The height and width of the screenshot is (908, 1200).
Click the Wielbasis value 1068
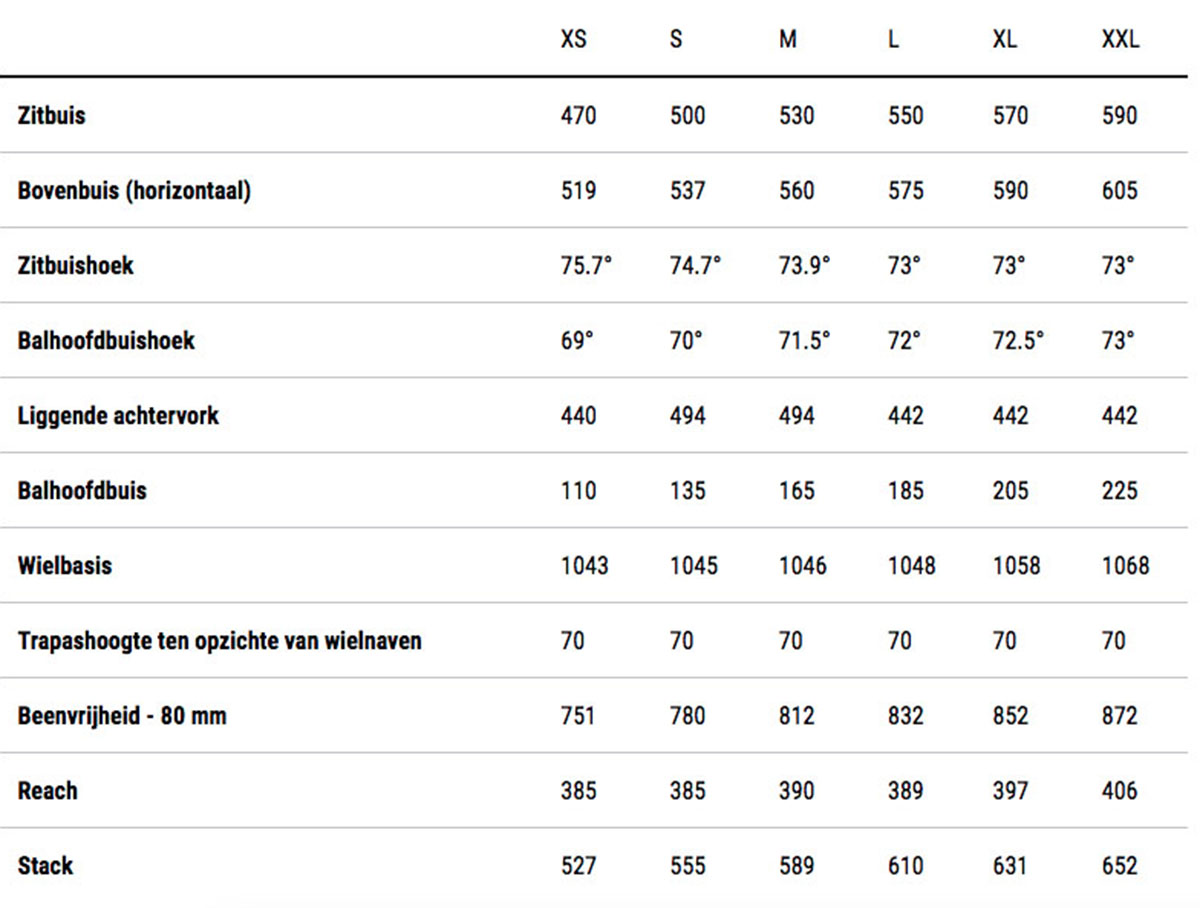point(1125,565)
